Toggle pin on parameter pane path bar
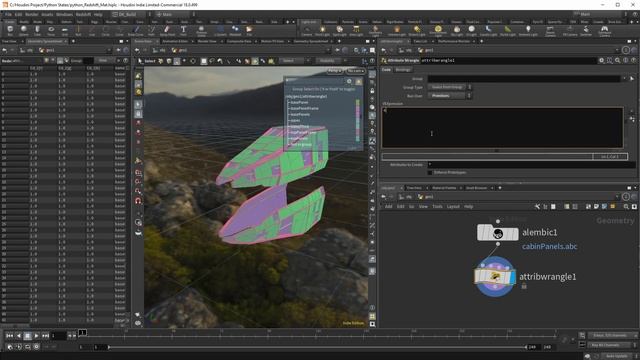 click(625, 50)
